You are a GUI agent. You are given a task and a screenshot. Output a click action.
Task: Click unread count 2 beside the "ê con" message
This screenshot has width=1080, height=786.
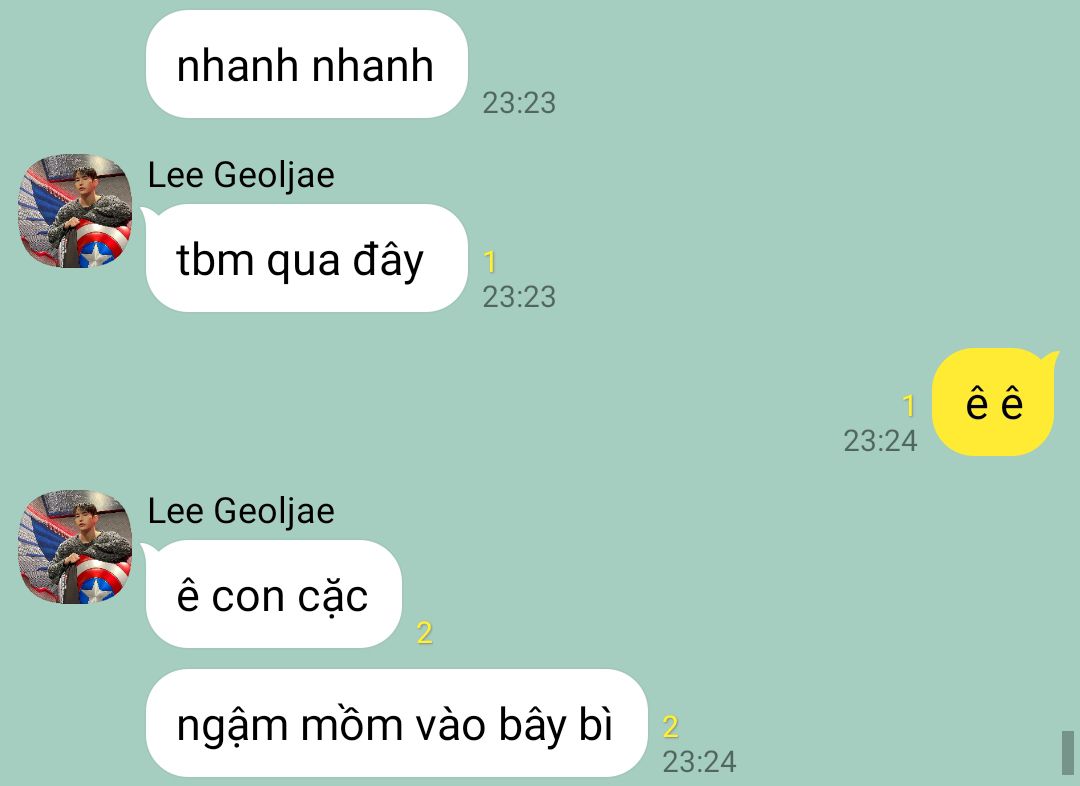click(x=424, y=632)
